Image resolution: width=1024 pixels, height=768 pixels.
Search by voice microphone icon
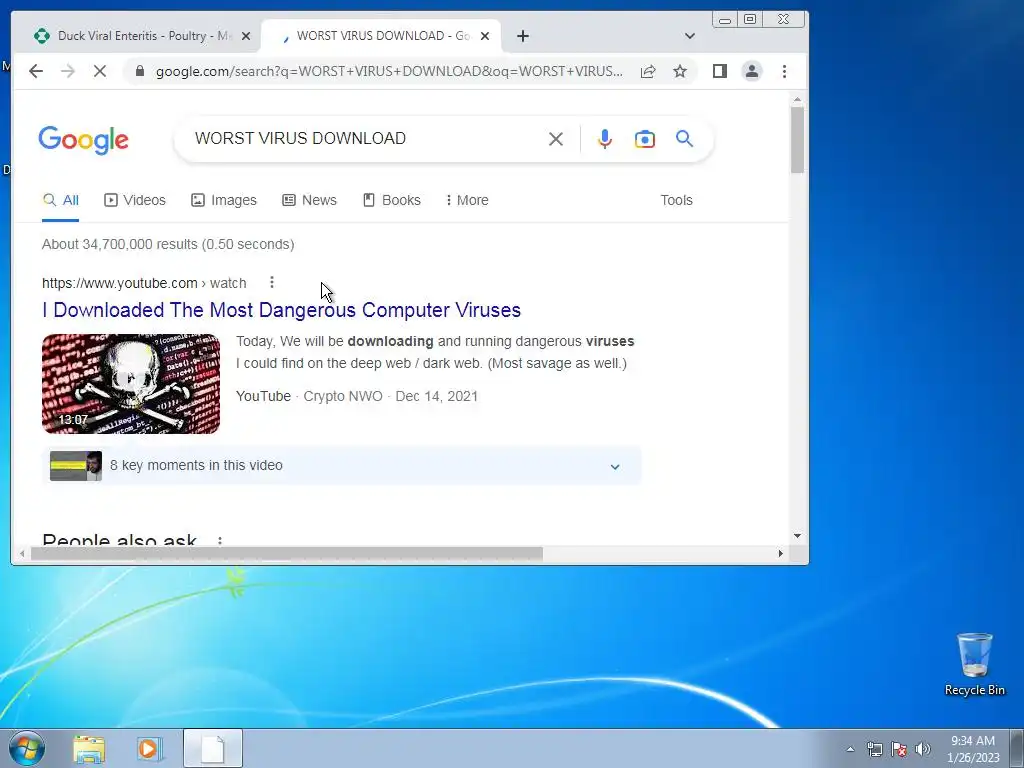(605, 138)
